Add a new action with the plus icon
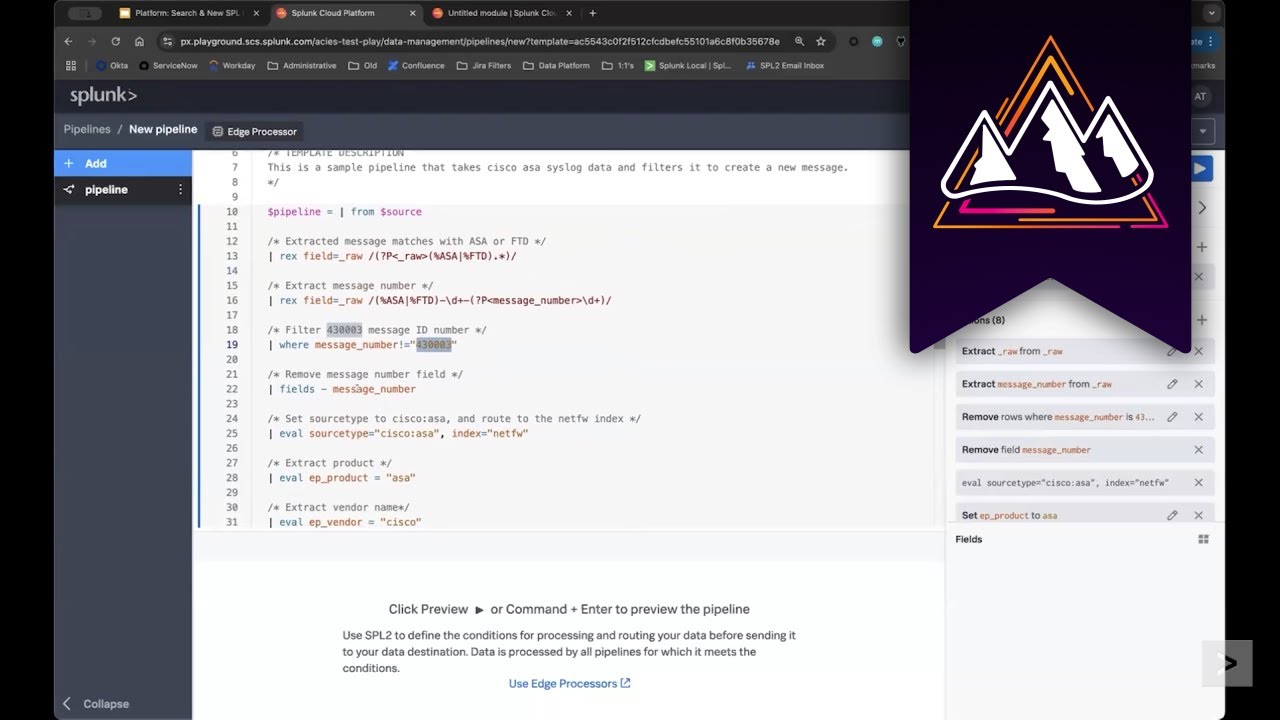 coord(1201,320)
